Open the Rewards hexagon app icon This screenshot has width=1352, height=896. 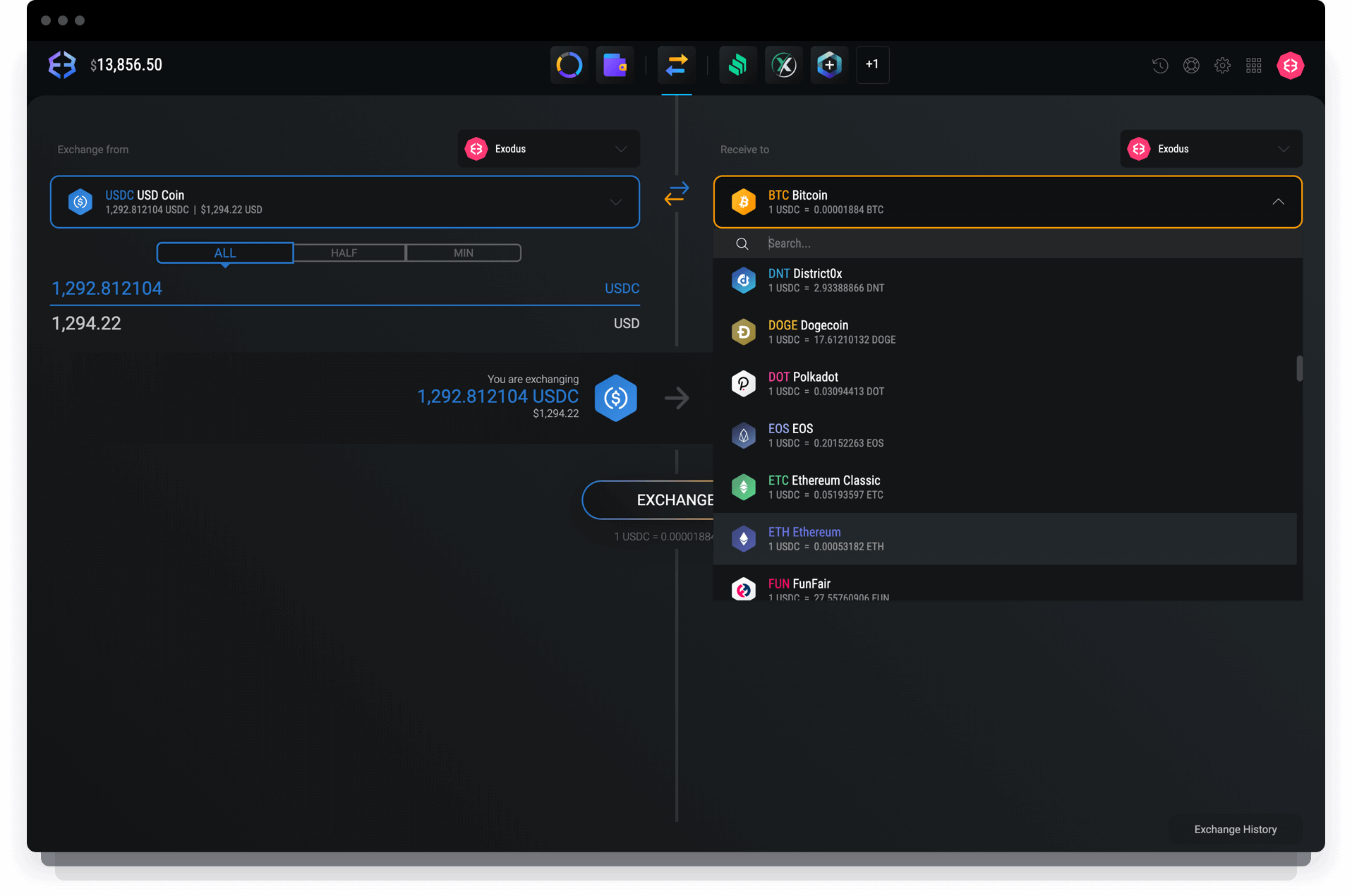pos(828,64)
